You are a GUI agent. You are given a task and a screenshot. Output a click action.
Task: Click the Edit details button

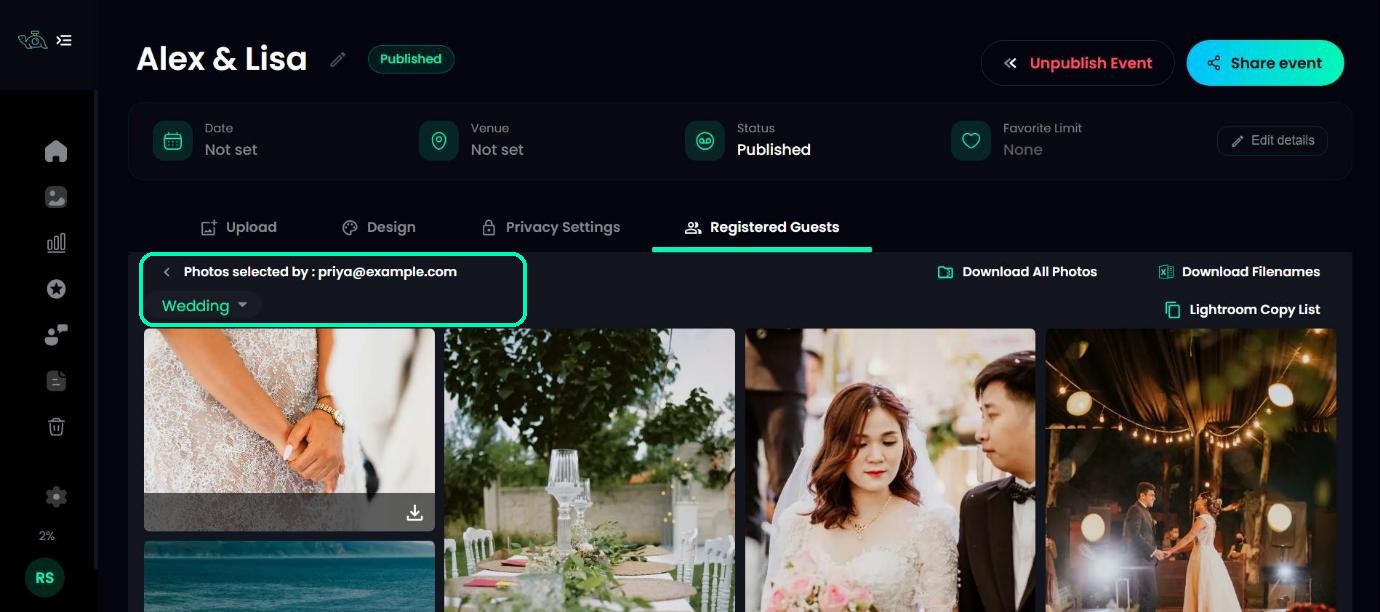pos(1272,141)
